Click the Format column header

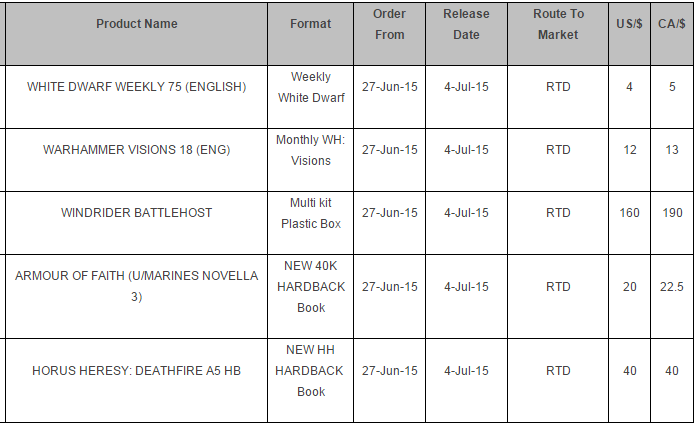(310, 24)
